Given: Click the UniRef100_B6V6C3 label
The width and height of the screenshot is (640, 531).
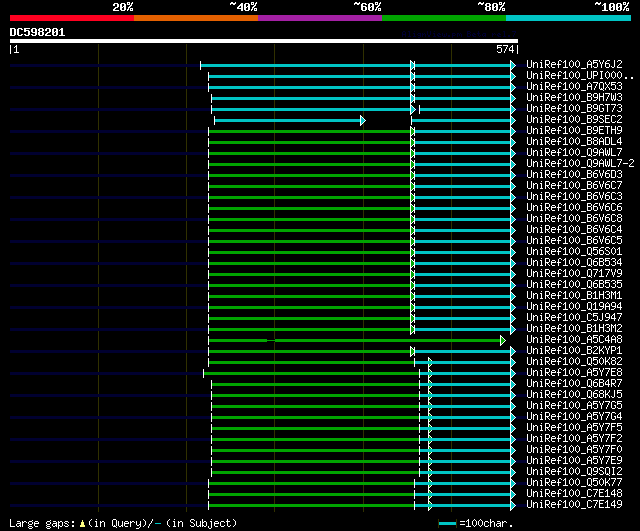Looking at the screenshot, I should tap(574, 197).
